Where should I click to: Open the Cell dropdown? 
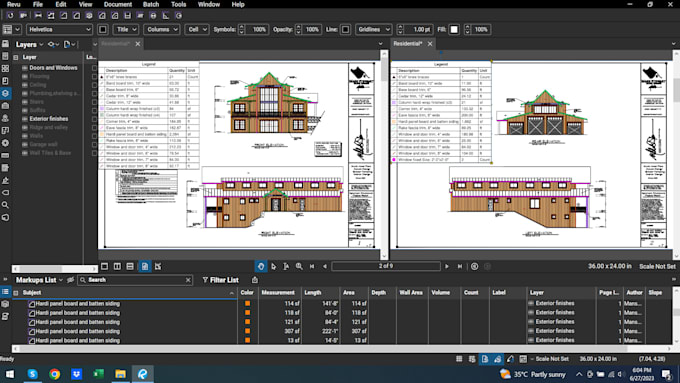pos(196,29)
